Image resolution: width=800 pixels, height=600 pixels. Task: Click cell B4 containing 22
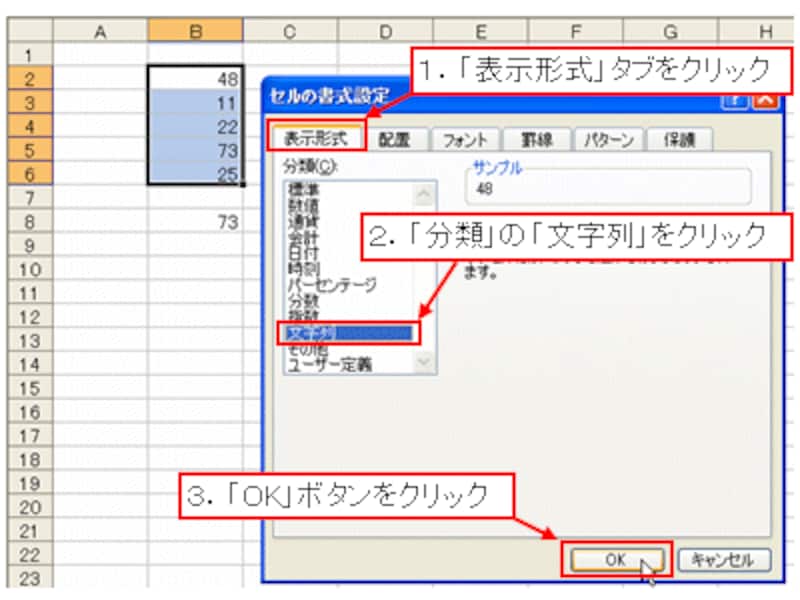click(x=196, y=127)
